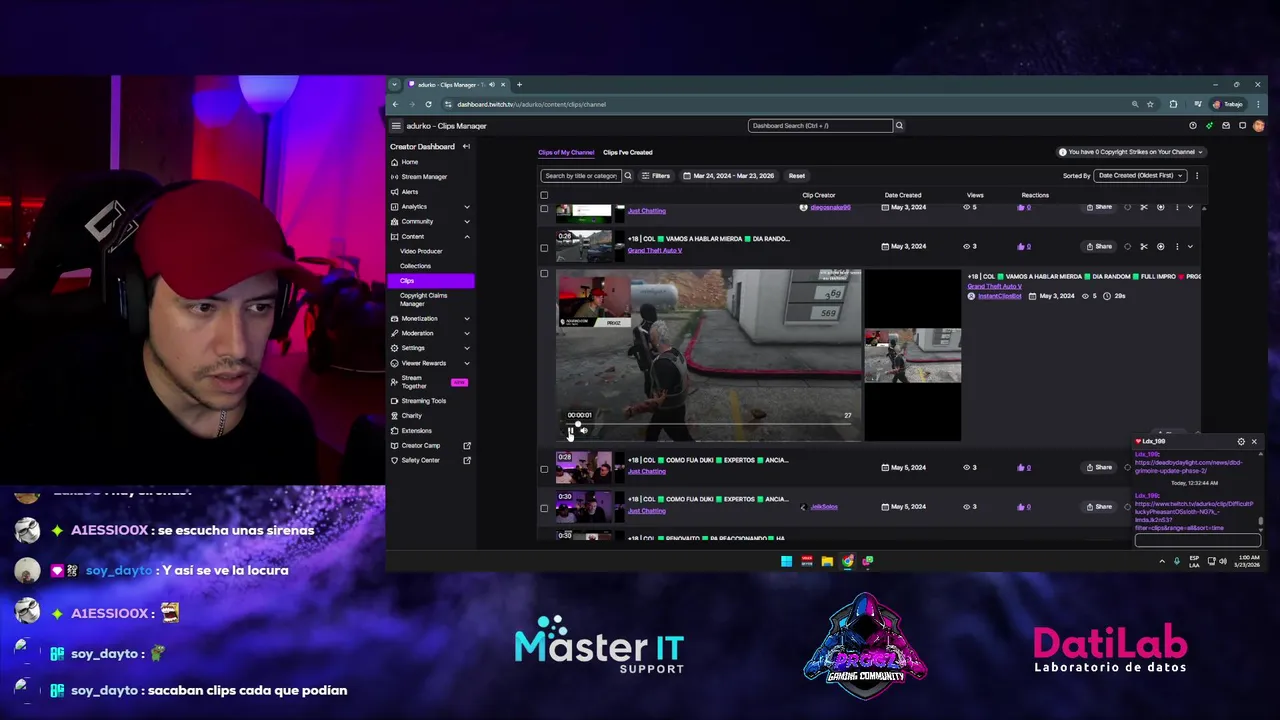
Task: Open the green sparkle icon in the header
Action: click(1209, 126)
